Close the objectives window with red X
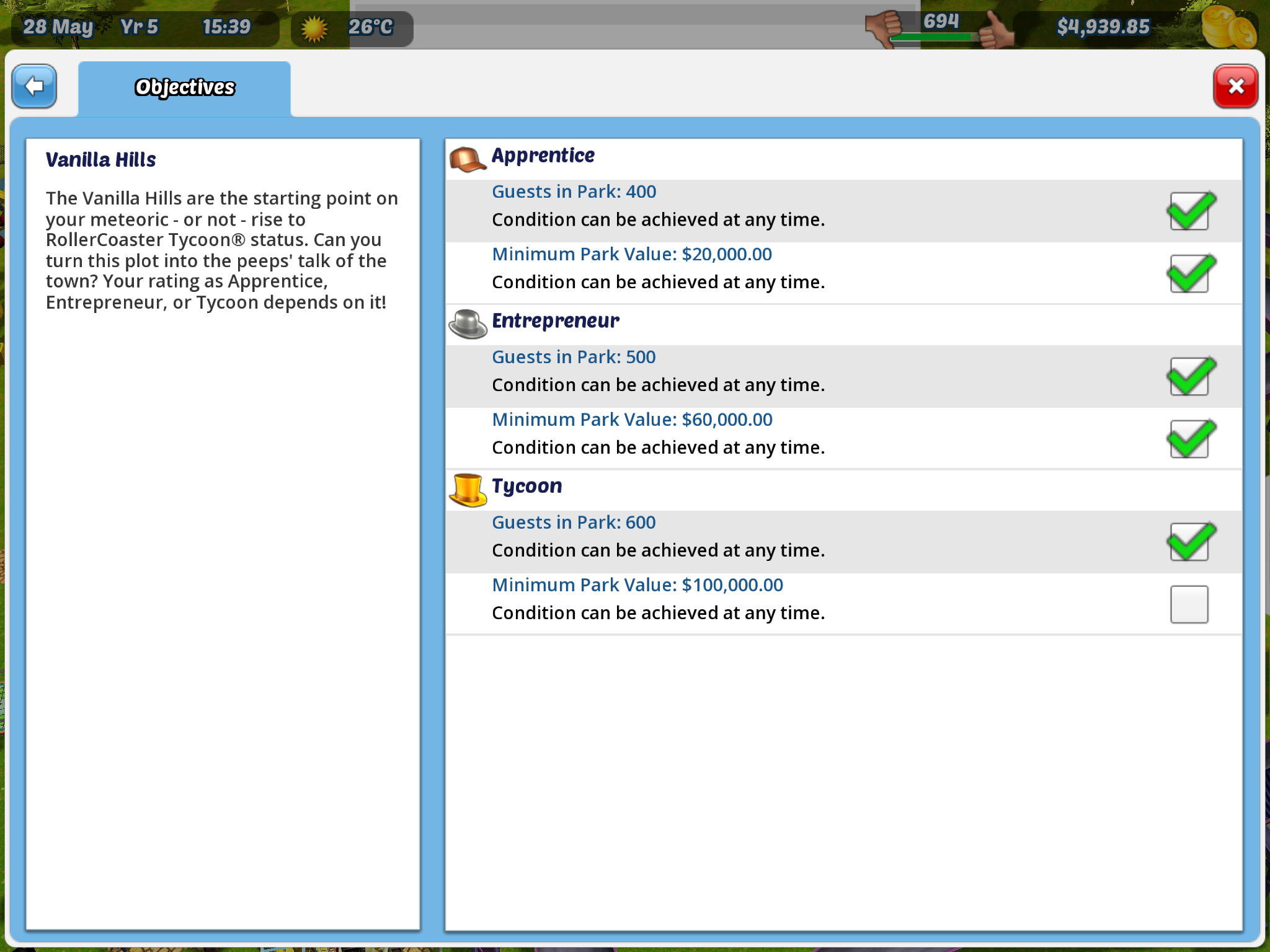The image size is (1270, 952). point(1235,87)
